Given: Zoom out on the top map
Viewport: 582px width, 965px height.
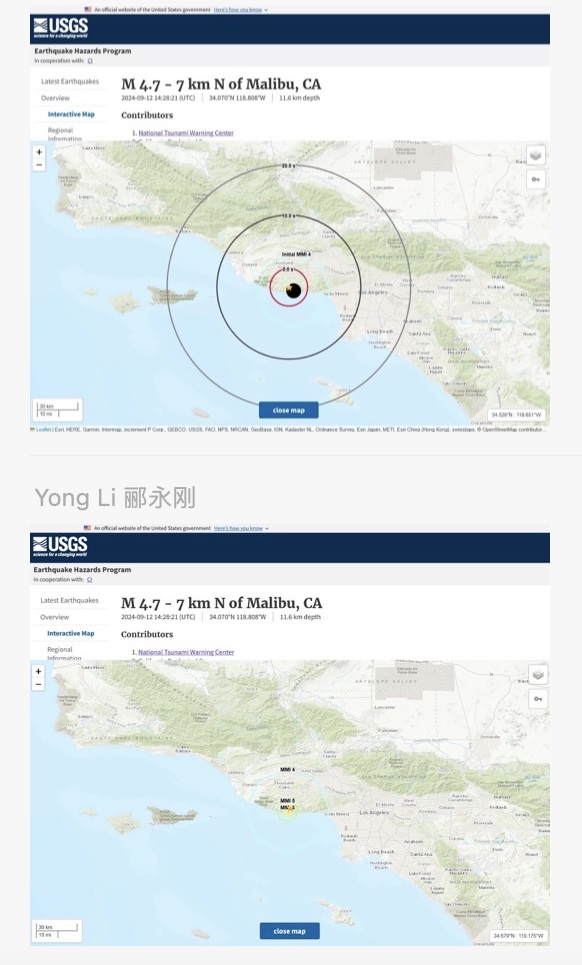Looking at the screenshot, I should pos(39,165).
